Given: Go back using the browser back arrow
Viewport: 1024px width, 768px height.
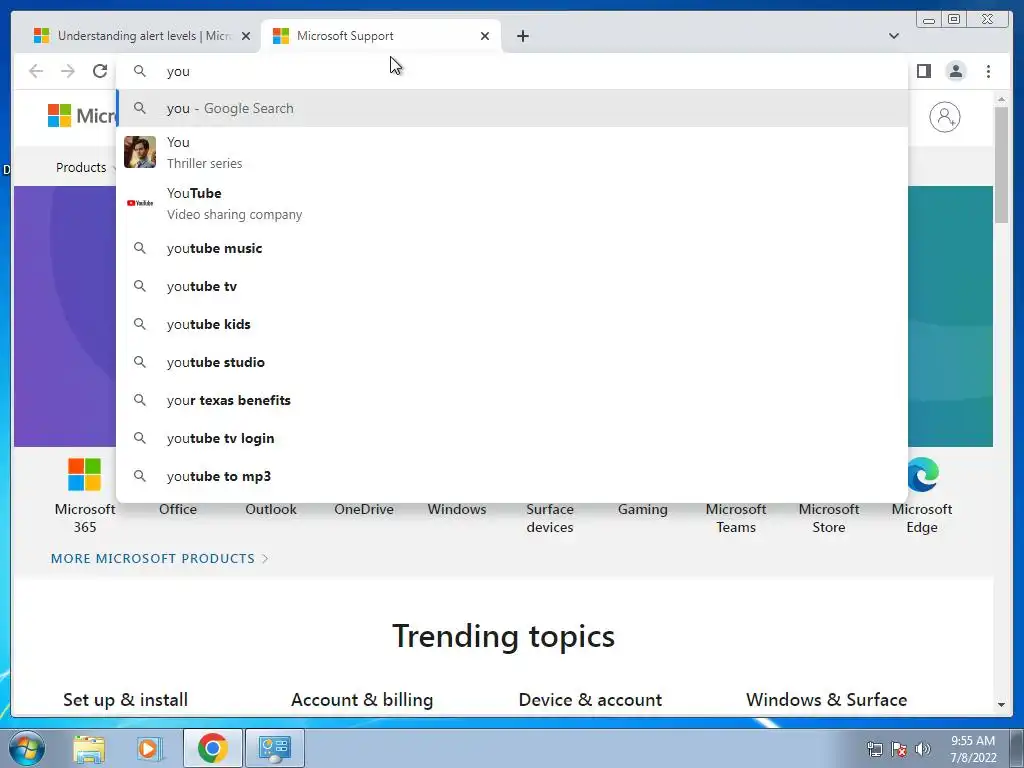Looking at the screenshot, I should click(36, 71).
